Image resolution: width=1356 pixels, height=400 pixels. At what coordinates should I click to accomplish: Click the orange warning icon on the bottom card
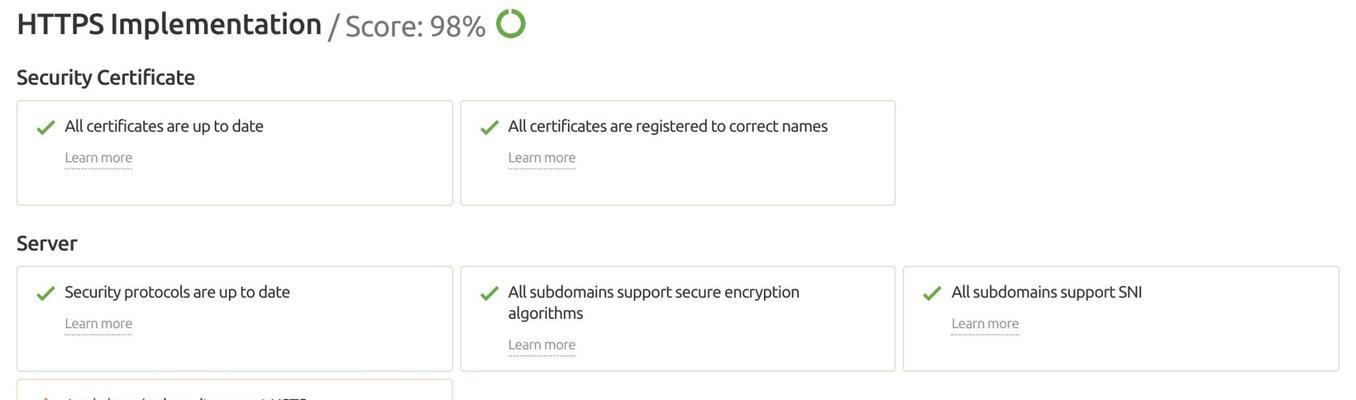tap(45, 397)
